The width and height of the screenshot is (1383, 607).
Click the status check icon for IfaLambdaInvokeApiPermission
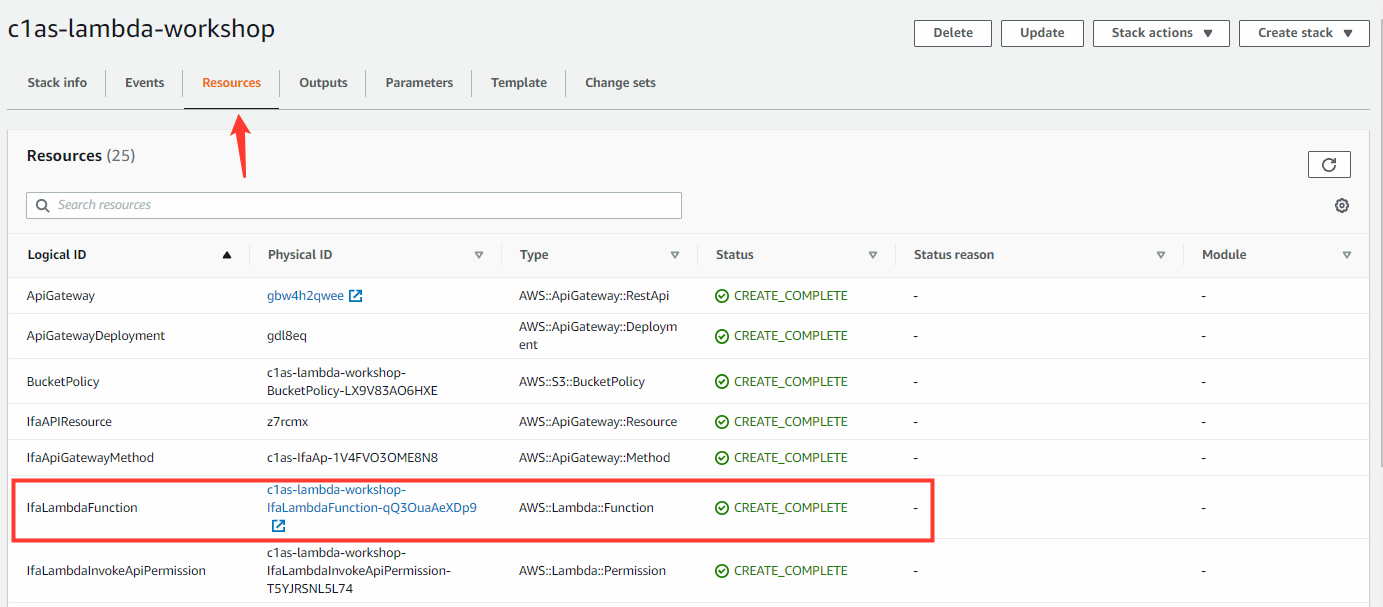(722, 571)
